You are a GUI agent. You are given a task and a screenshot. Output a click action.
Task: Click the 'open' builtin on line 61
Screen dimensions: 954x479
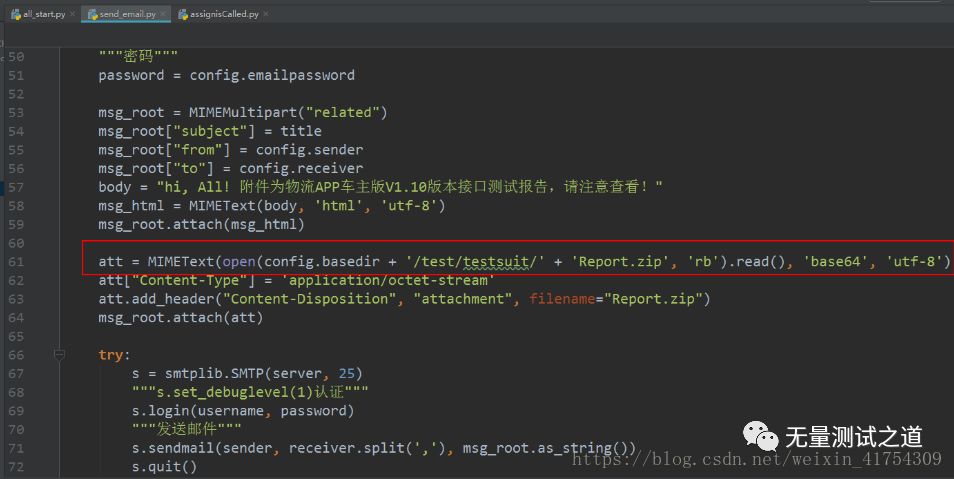[x=239, y=262]
